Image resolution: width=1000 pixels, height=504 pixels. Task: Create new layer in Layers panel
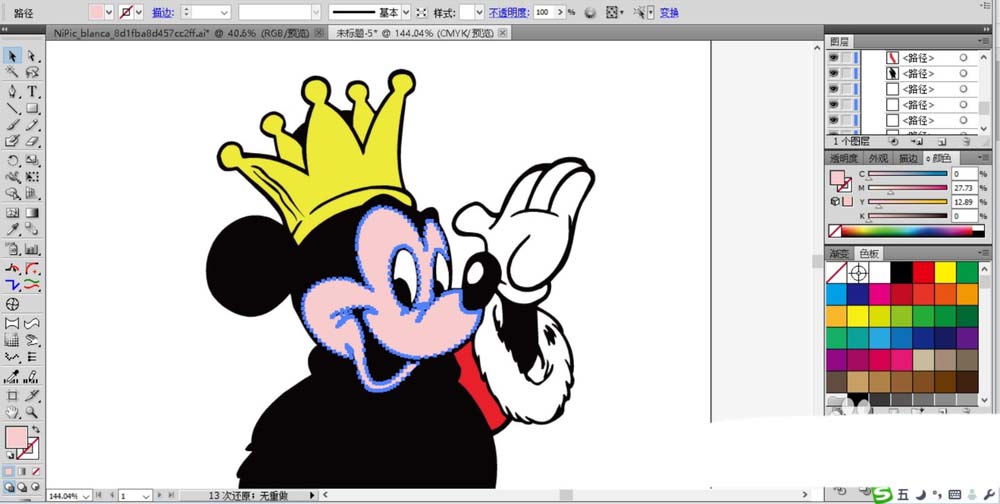pos(942,142)
